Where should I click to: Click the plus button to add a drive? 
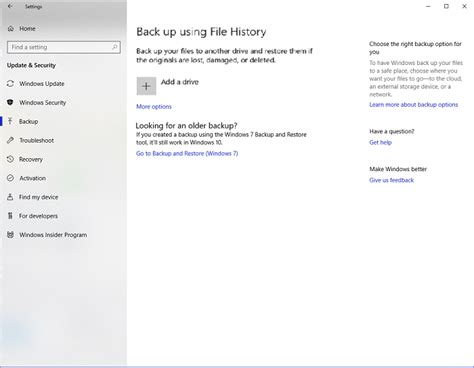click(146, 86)
